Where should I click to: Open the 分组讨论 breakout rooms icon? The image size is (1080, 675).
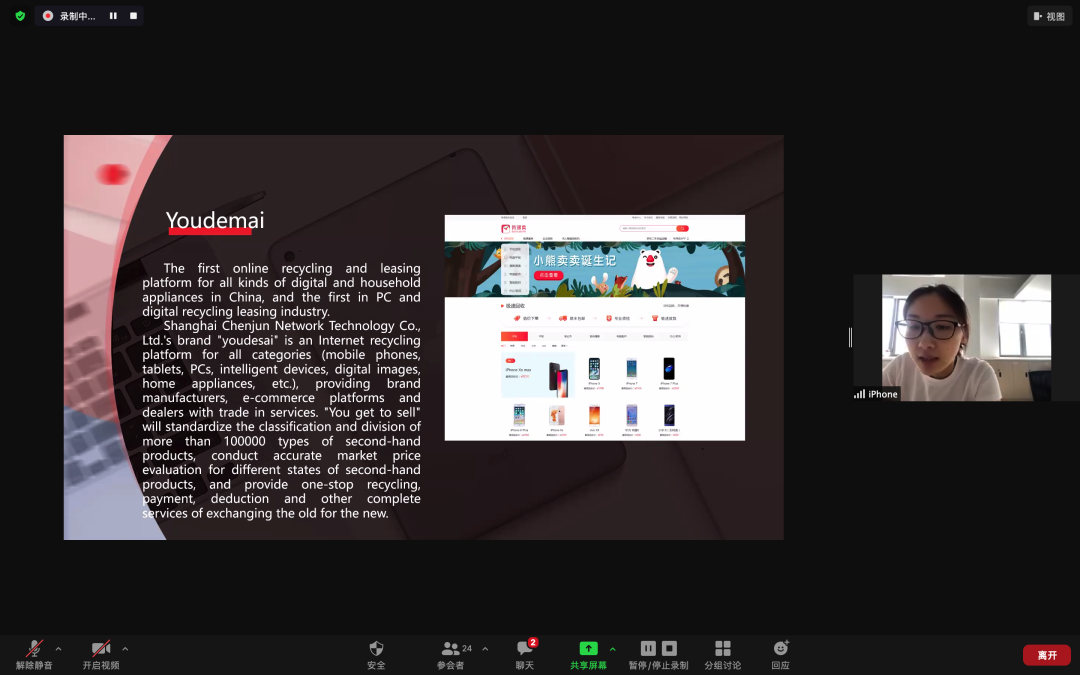pyautogui.click(x=723, y=648)
